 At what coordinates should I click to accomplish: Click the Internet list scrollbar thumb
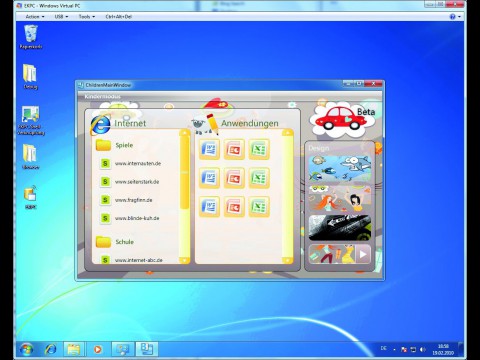[185, 173]
